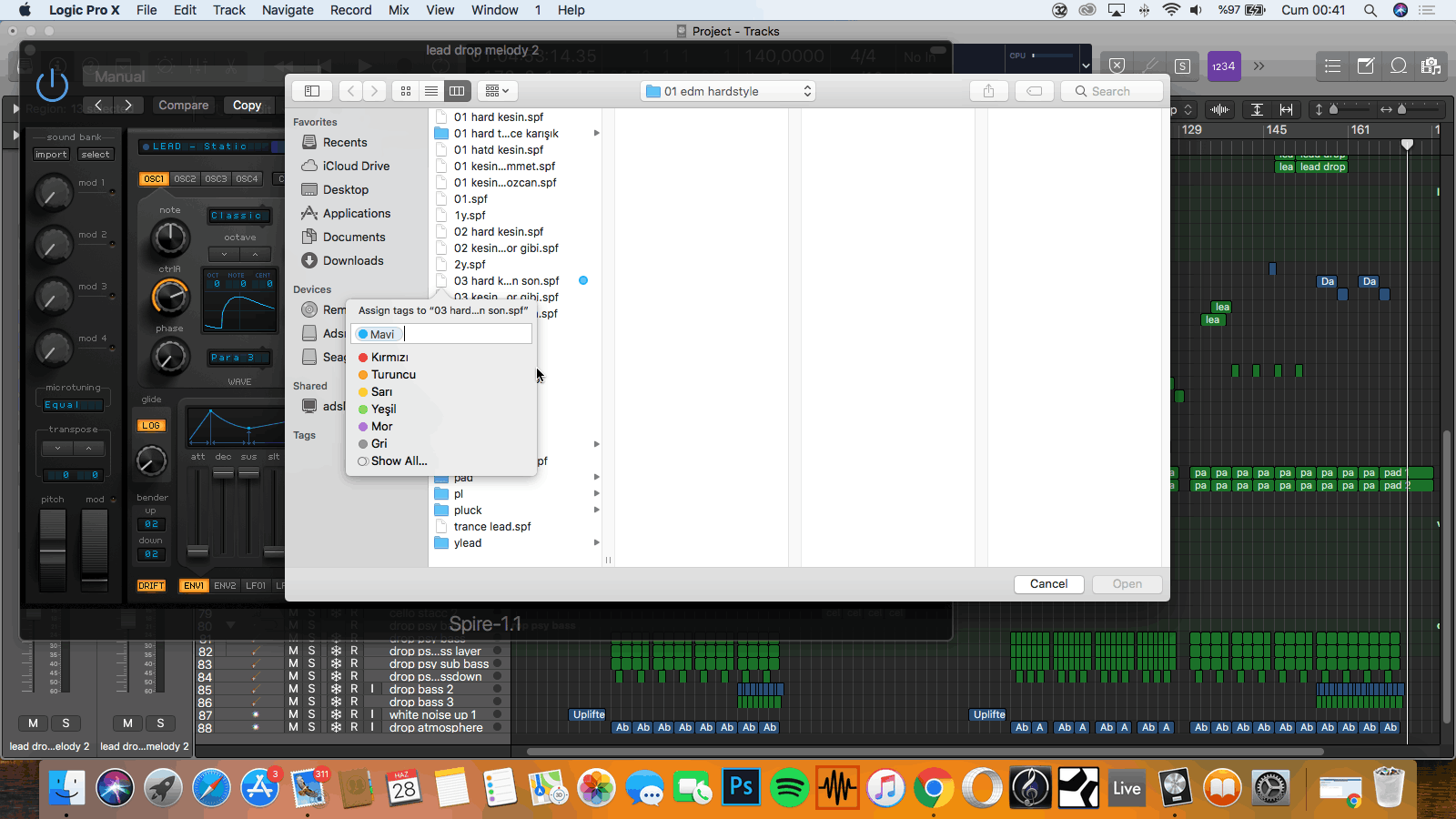Viewport: 1456px width, 819px height.
Task: Expand the ylead folder arrow
Action: (x=596, y=542)
